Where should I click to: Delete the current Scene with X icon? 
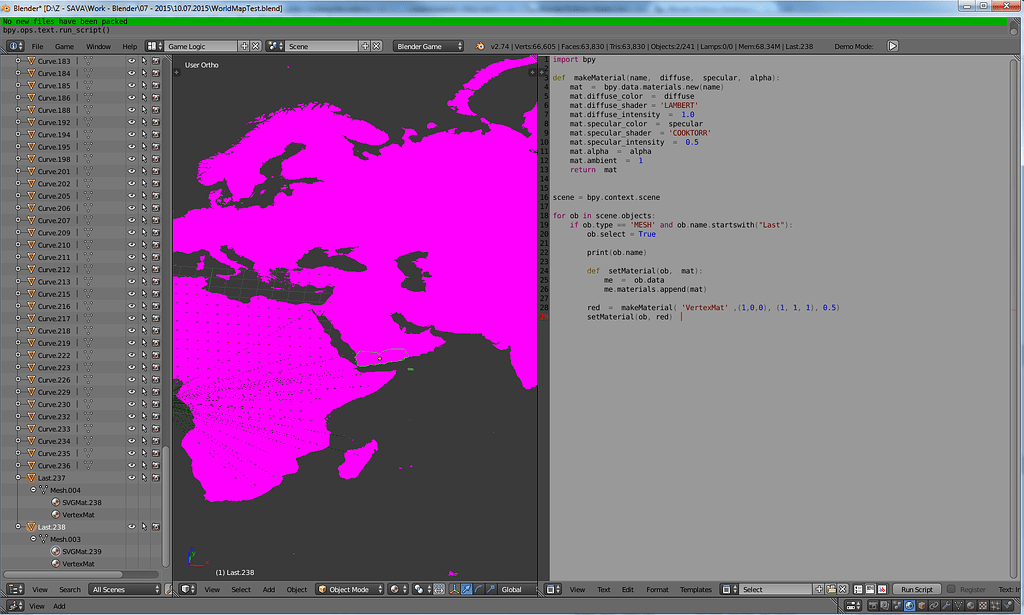point(377,46)
